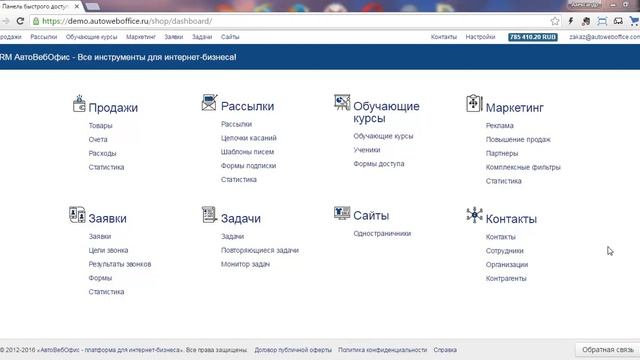Open Настройки in top navigation menu

(480, 37)
